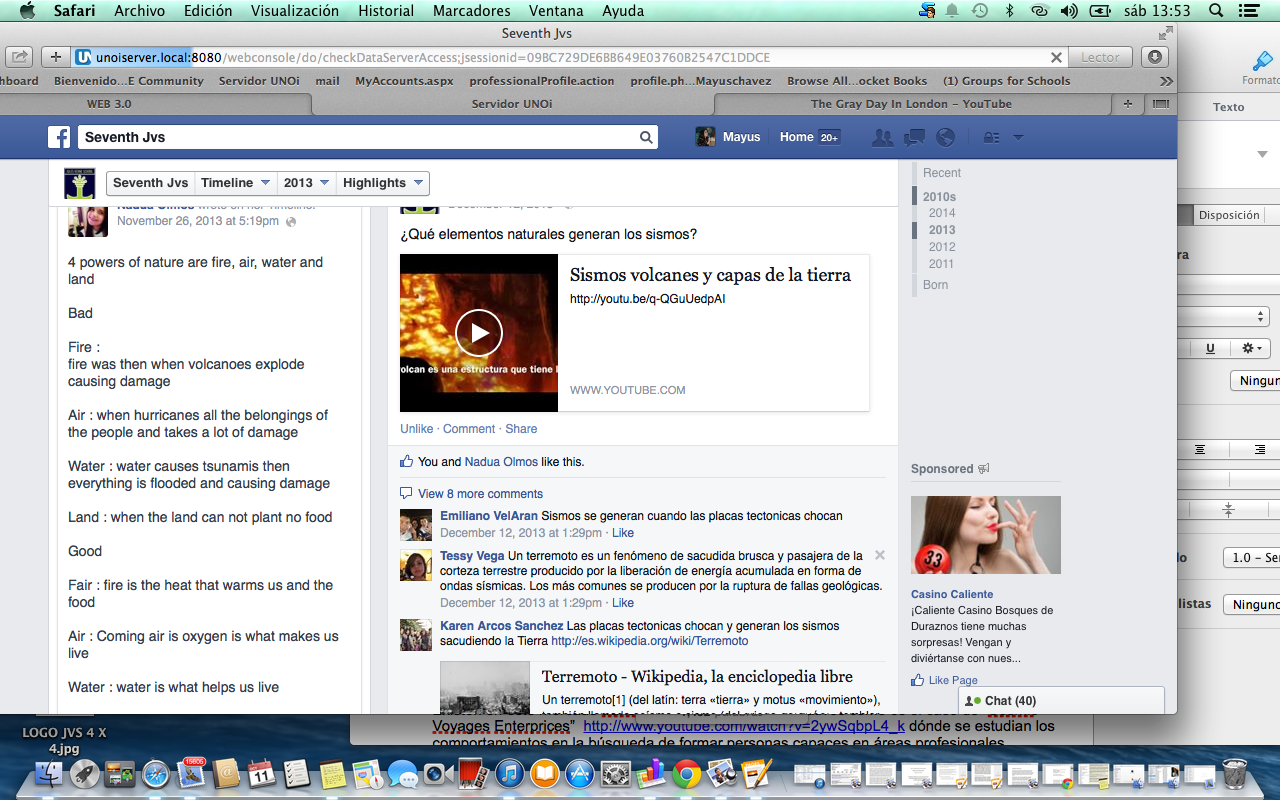Switch to The Gray Day In London tab
The width and height of the screenshot is (1280, 800).
point(911,104)
